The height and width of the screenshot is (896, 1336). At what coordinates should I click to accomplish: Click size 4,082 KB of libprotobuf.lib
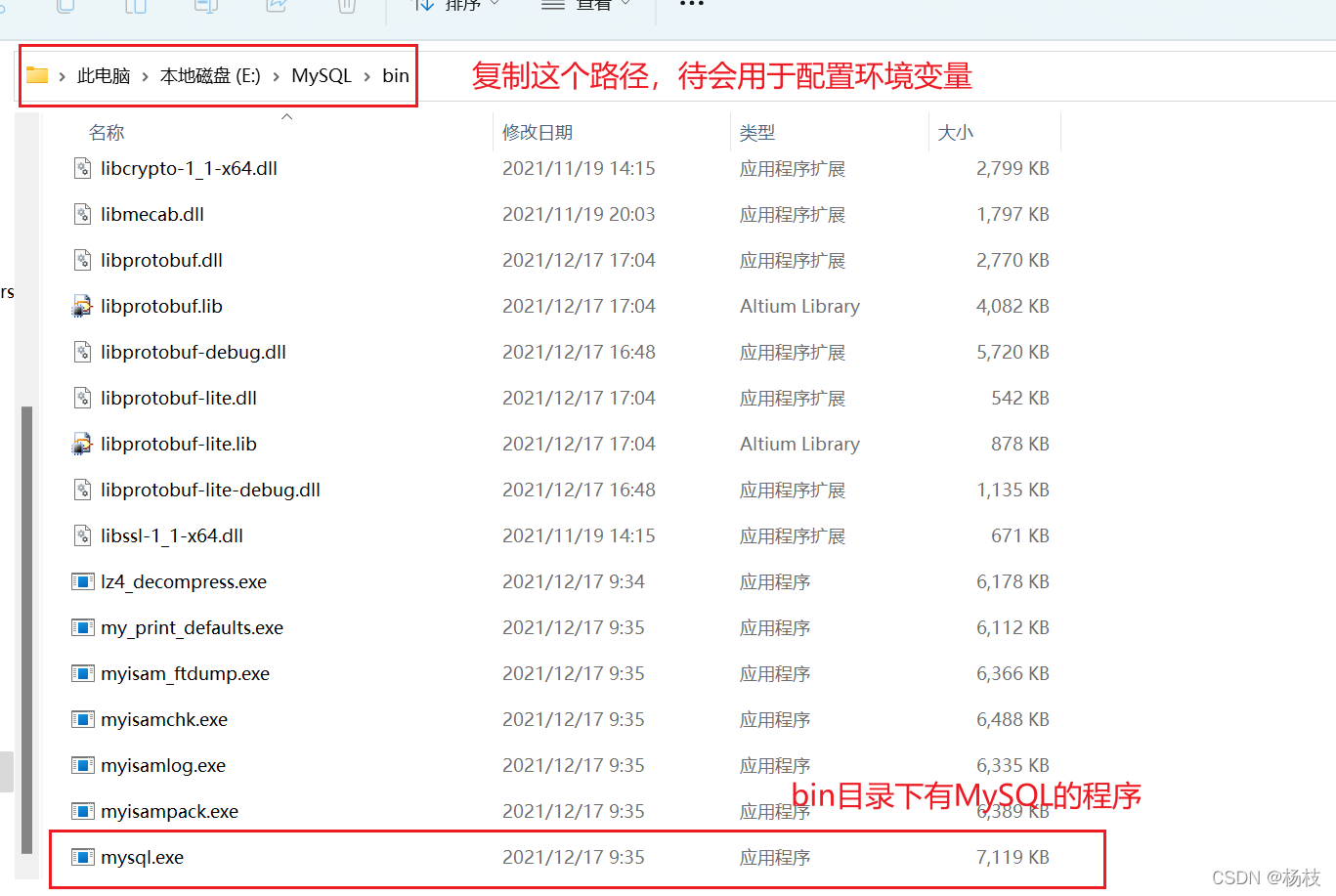tap(1013, 307)
